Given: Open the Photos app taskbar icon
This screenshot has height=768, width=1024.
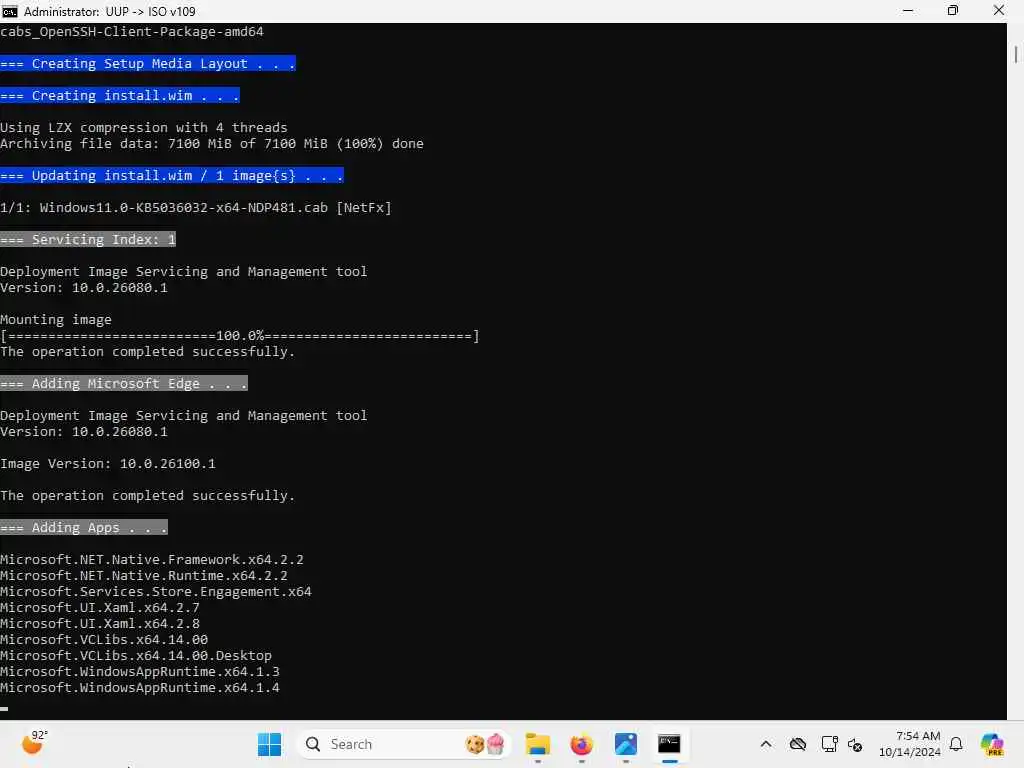Looking at the screenshot, I should [x=625, y=744].
